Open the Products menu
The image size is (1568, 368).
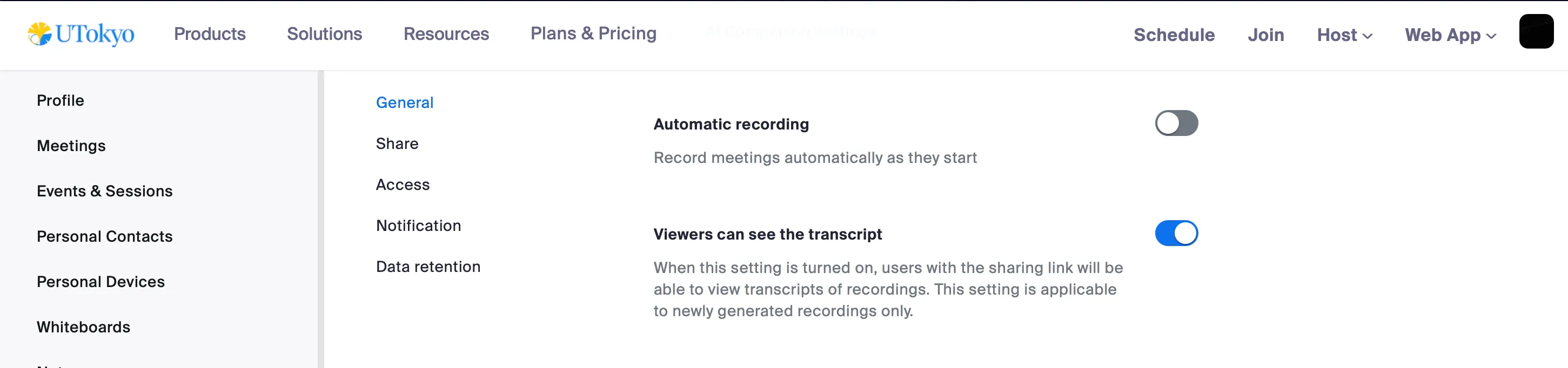coord(210,33)
